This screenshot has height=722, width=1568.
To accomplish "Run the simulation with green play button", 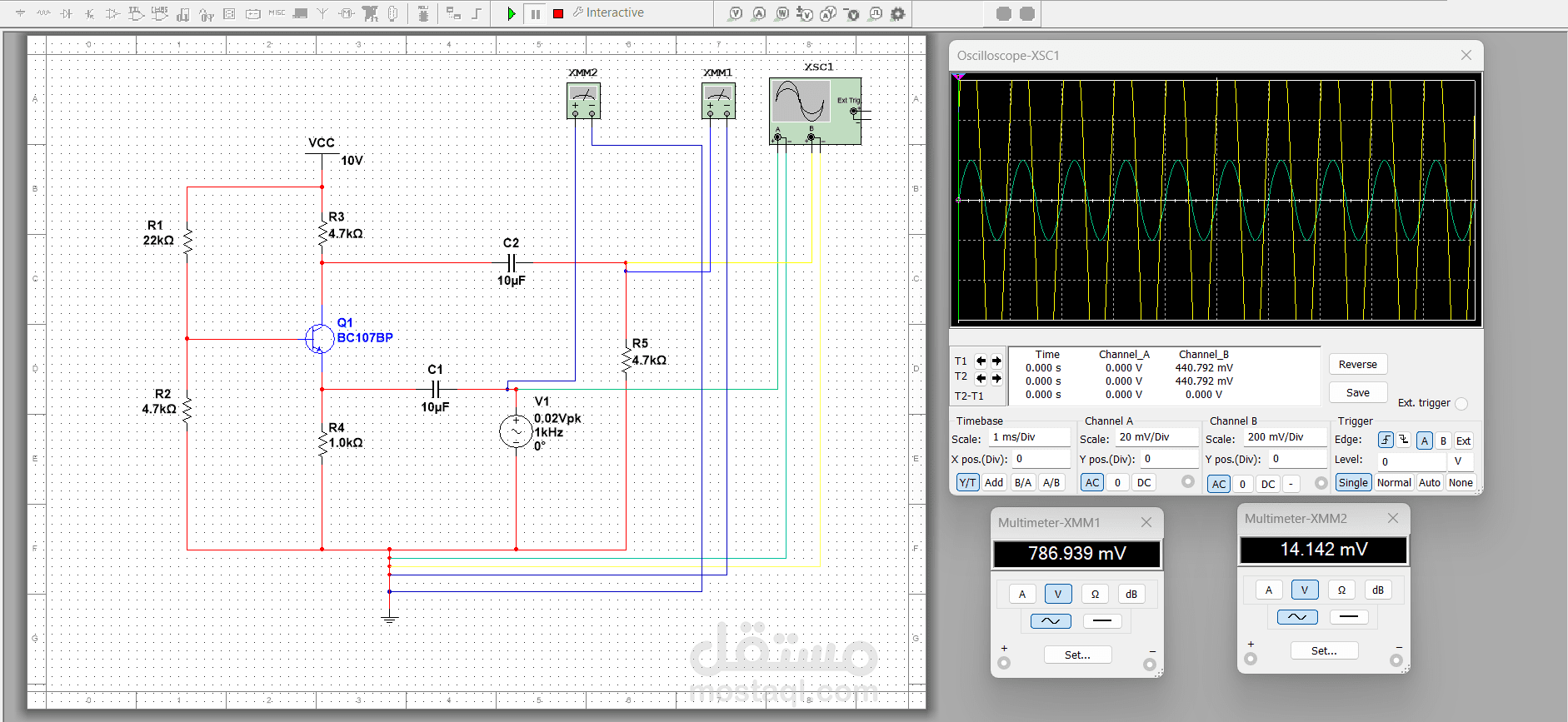I will click(x=512, y=13).
